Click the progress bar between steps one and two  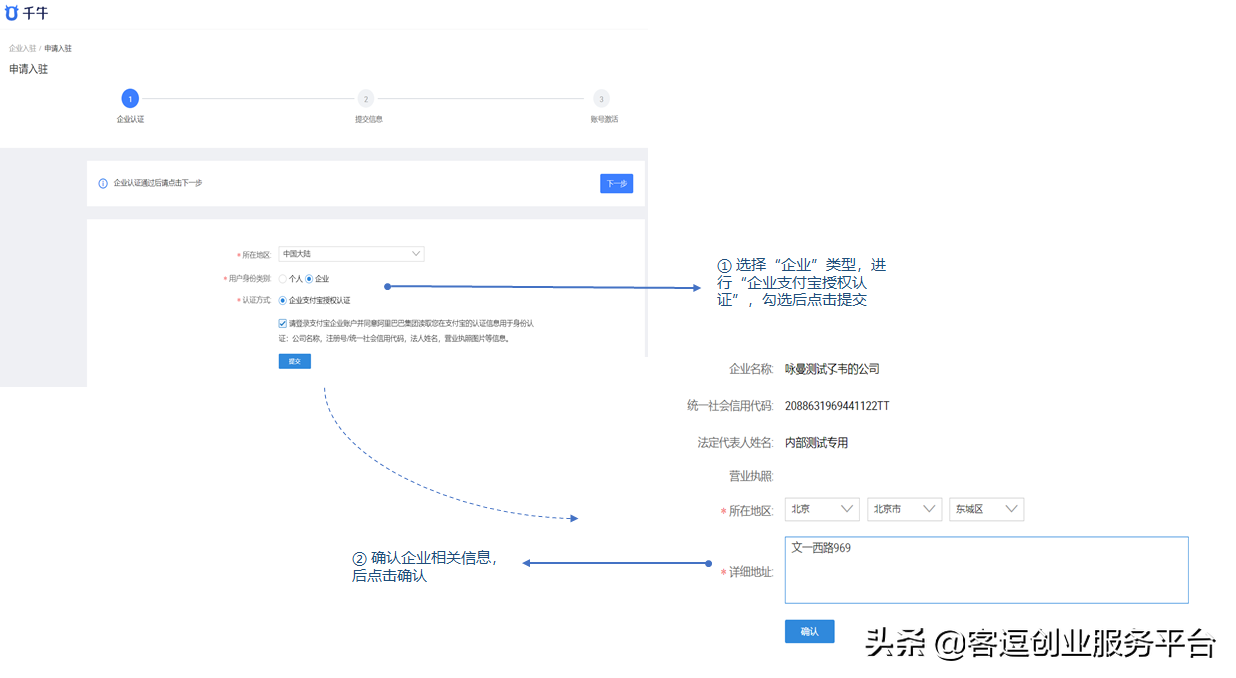[x=248, y=99]
